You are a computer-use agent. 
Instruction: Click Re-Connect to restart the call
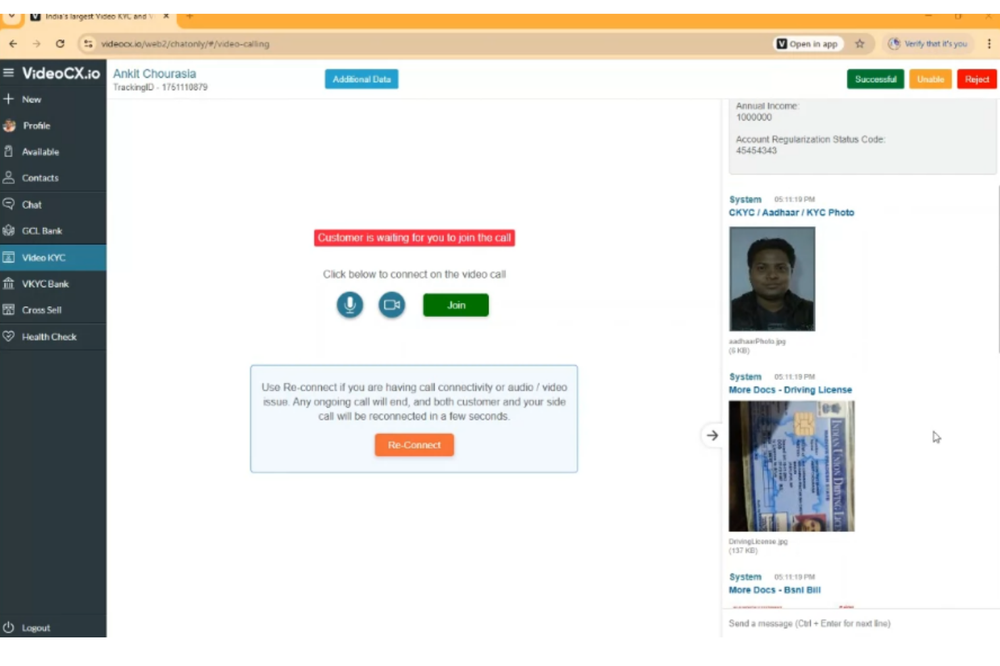414,444
